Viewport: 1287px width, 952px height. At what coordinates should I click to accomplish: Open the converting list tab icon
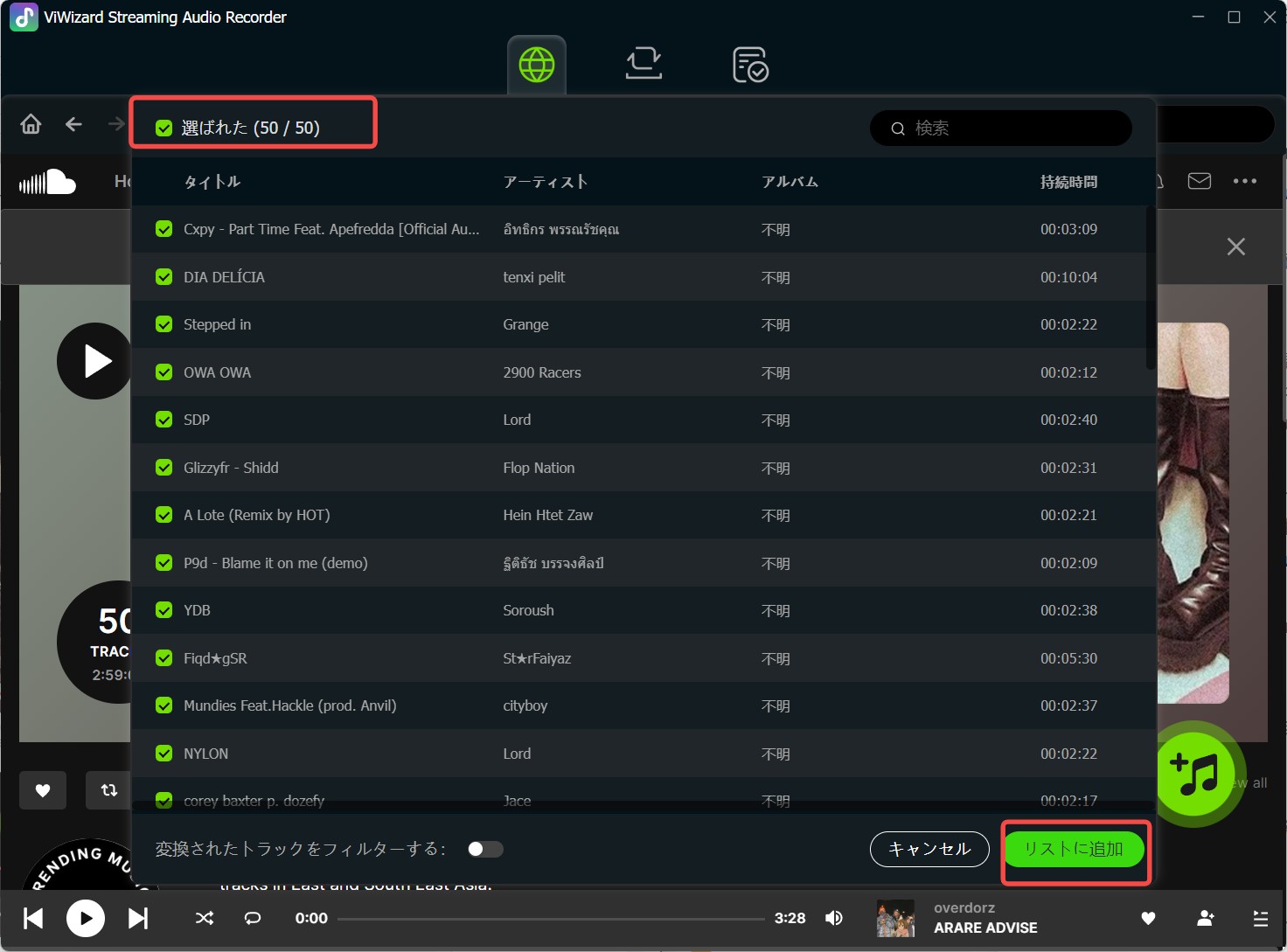point(643,65)
